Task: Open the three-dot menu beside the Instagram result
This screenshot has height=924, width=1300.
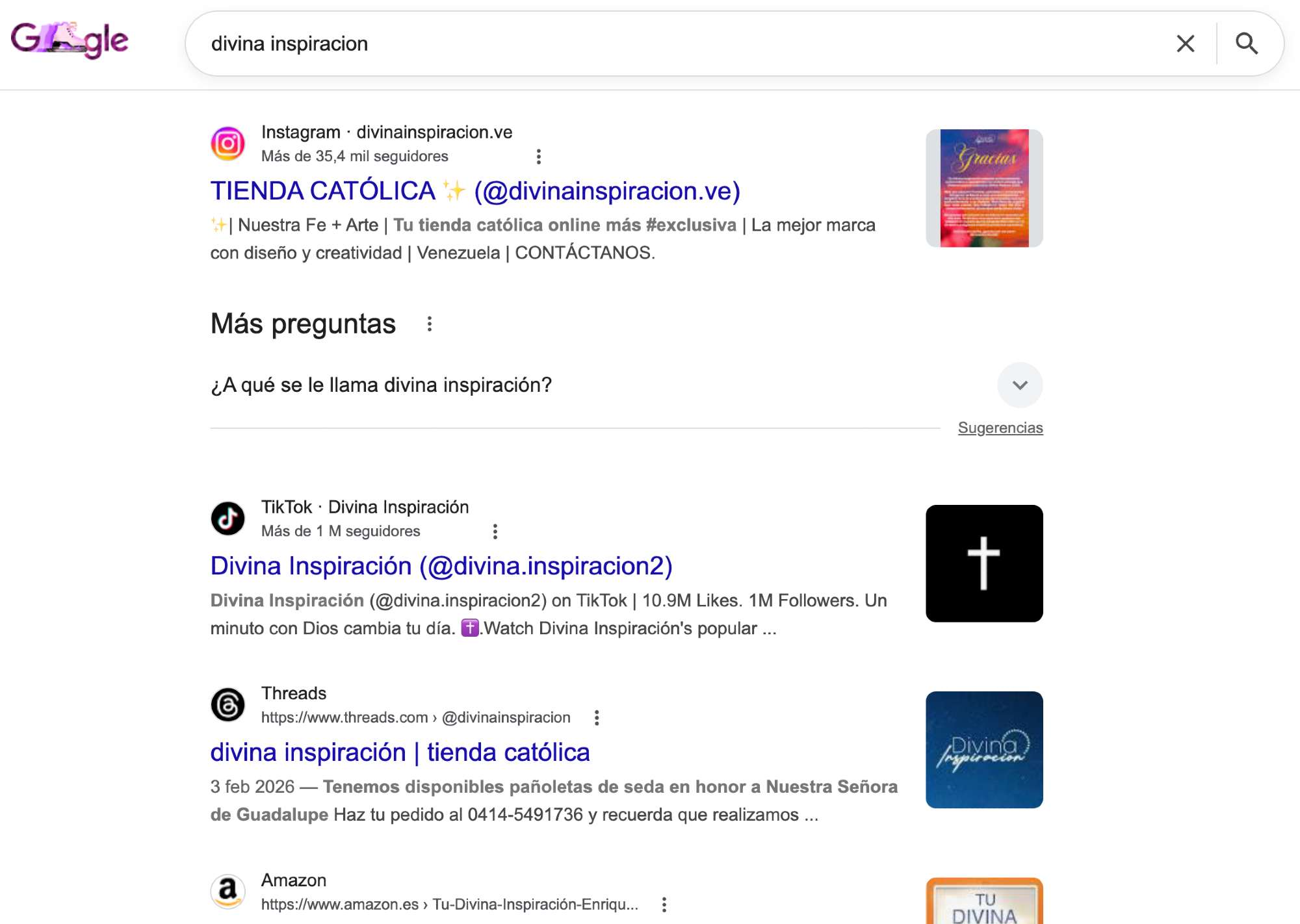Action: [538, 157]
